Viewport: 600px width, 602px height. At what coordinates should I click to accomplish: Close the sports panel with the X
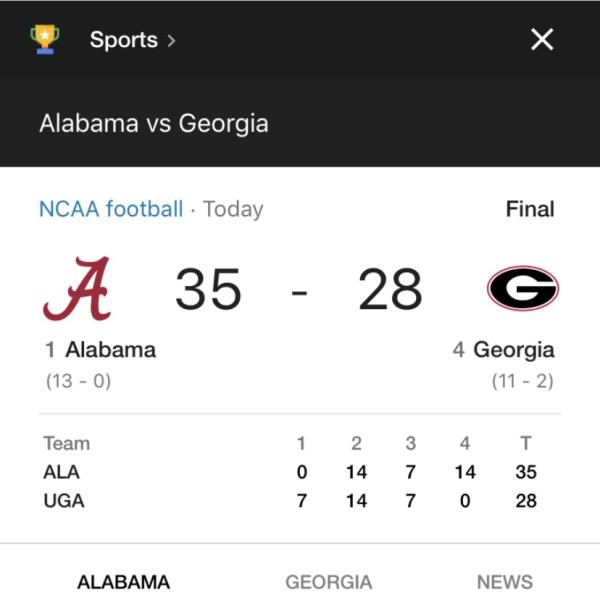point(542,39)
